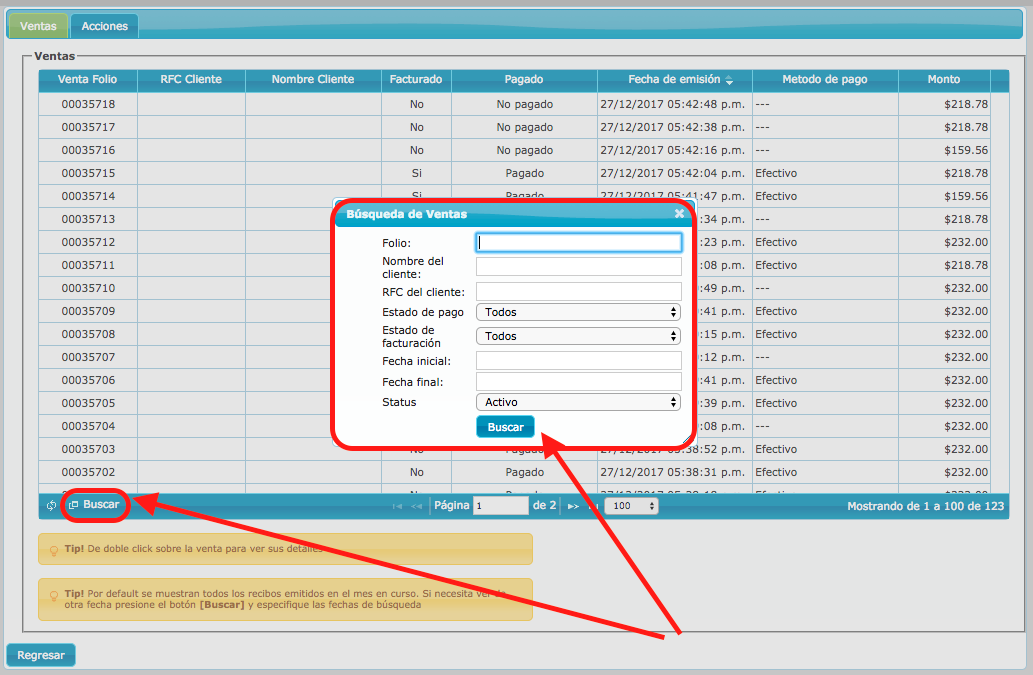The width and height of the screenshot is (1033, 675).
Task: Click the Regresar button
Action: [x=41, y=655]
